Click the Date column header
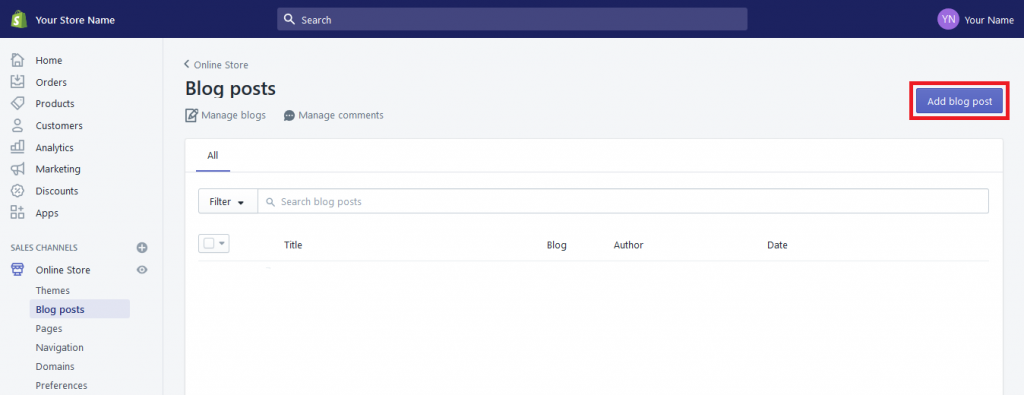The height and width of the screenshot is (395, 1024). click(x=777, y=245)
